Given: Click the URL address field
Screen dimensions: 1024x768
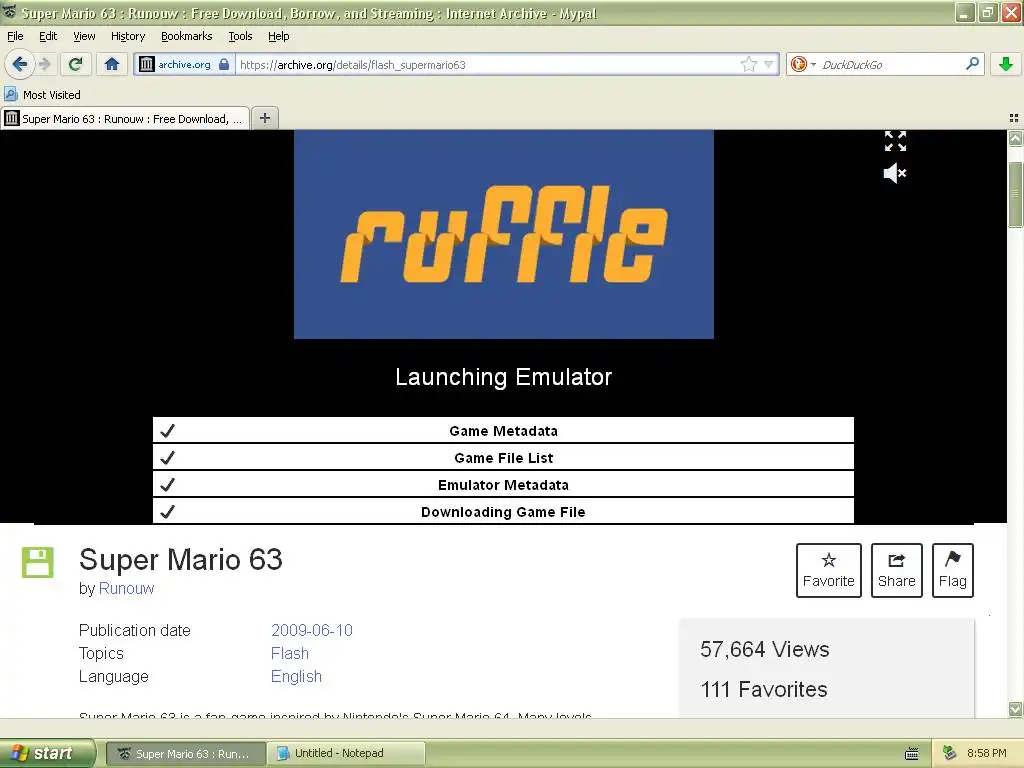Looking at the screenshot, I should tap(487, 64).
